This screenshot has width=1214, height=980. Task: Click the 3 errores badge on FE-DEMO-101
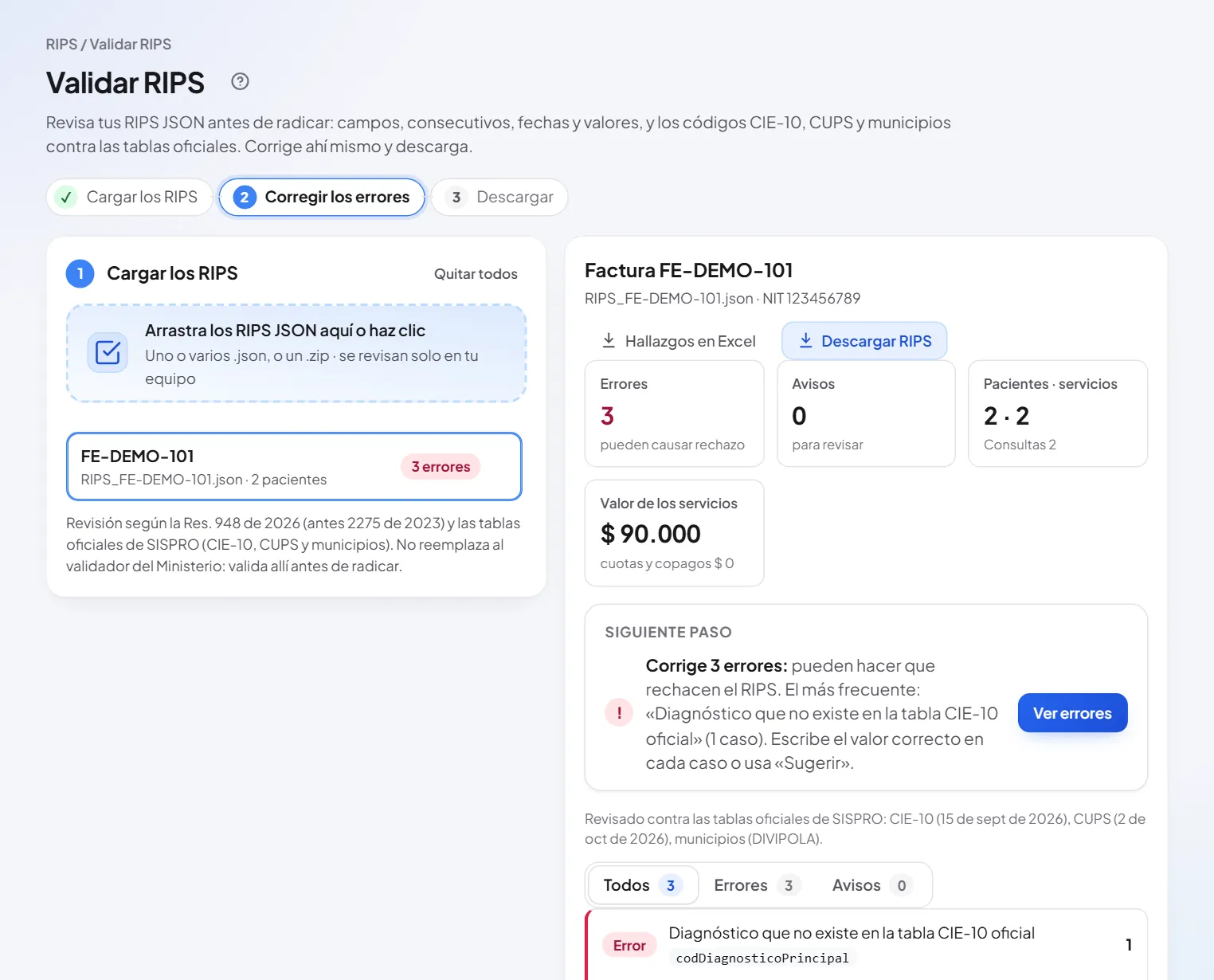441,467
